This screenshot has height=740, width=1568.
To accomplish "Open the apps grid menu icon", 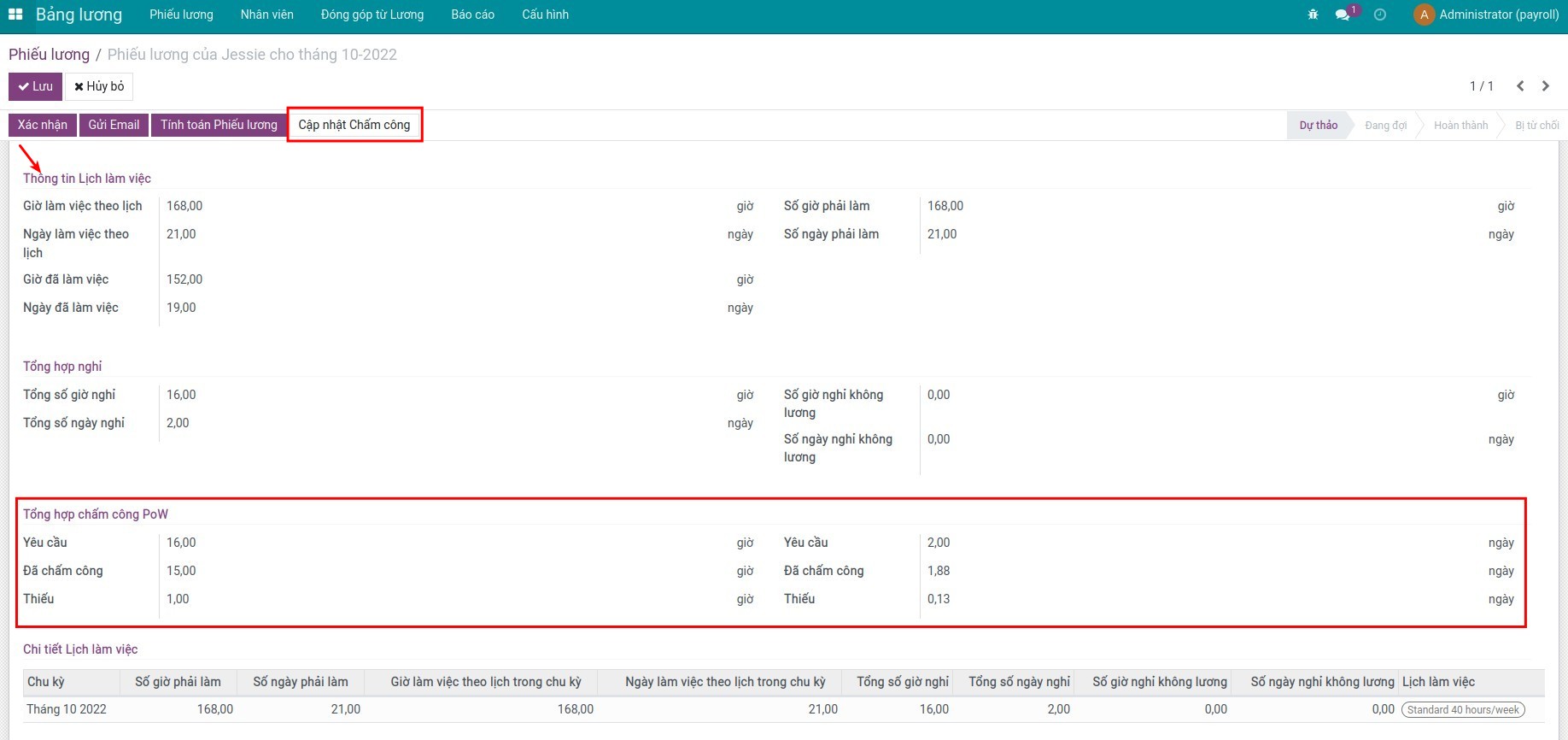I will point(15,15).
